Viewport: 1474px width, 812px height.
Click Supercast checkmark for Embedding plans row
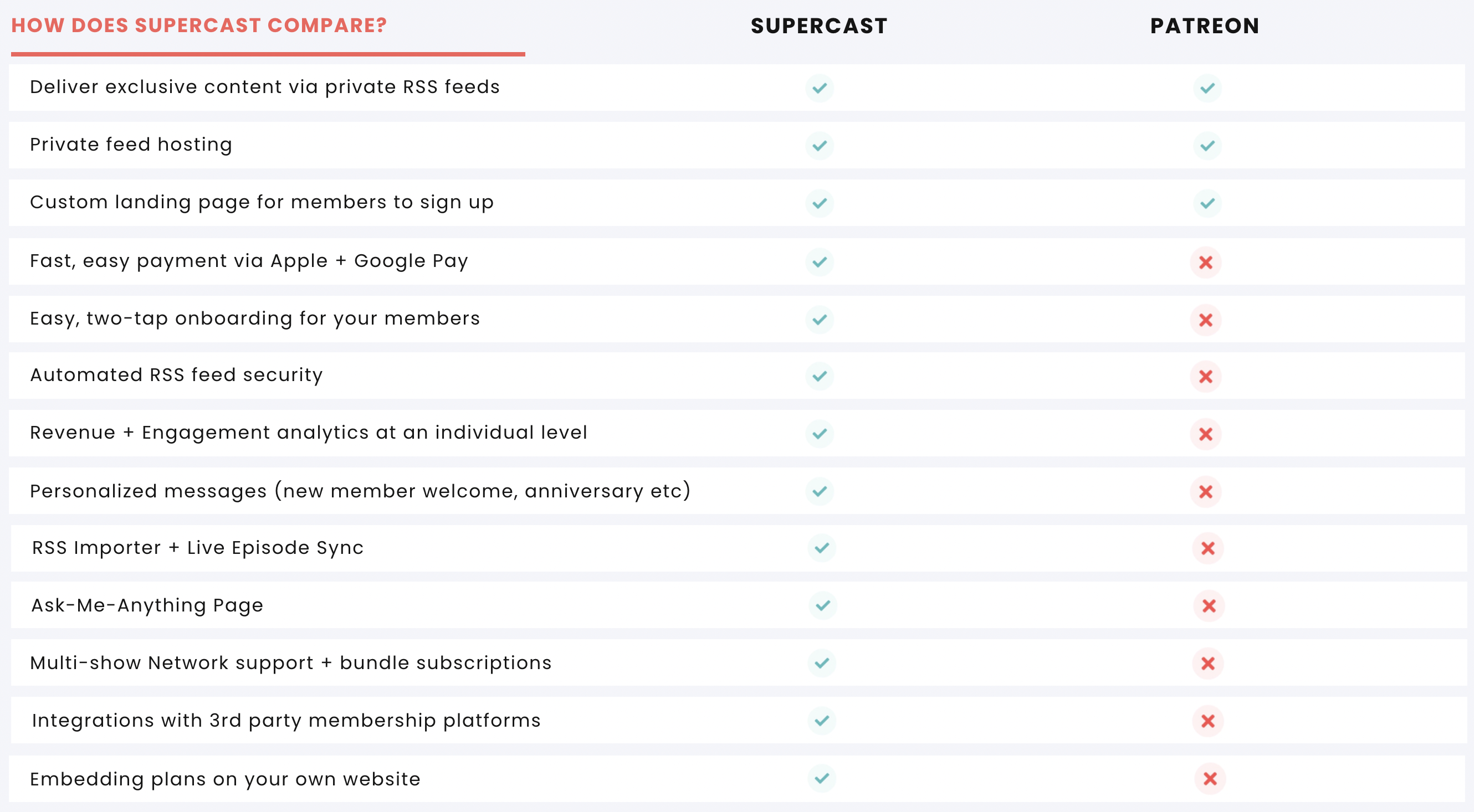click(x=822, y=778)
